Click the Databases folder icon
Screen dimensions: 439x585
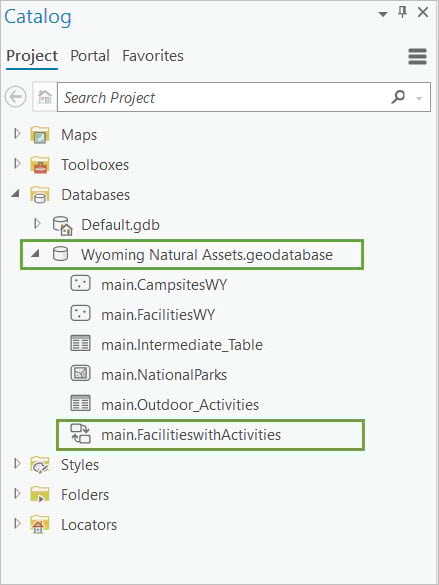point(40,195)
